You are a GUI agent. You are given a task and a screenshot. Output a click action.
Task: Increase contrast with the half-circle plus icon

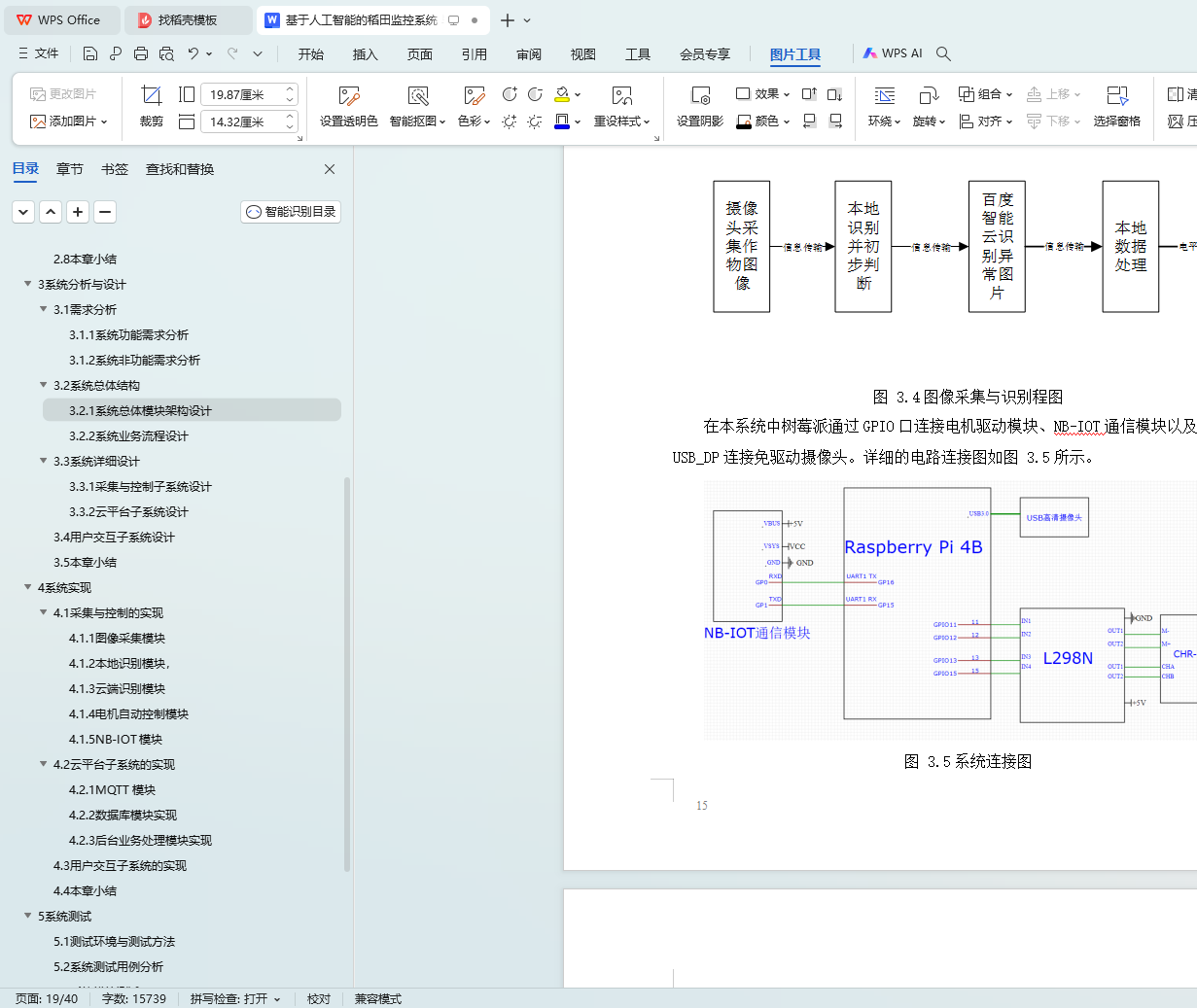coord(510,94)
